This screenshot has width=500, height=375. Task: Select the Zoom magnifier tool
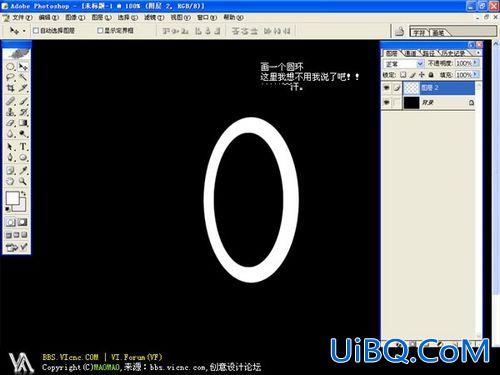coord(23,181)
